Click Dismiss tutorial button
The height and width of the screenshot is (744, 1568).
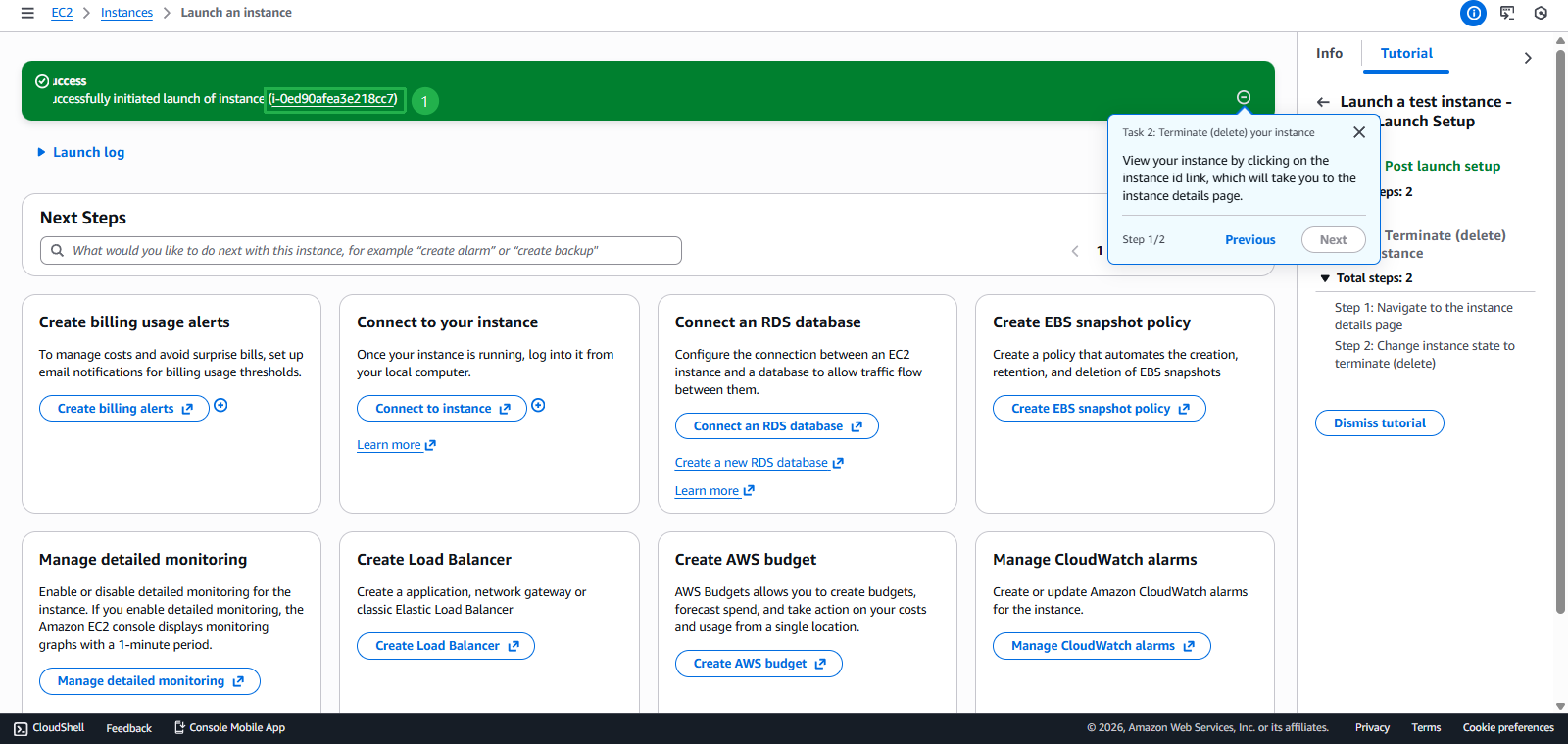1379,423
